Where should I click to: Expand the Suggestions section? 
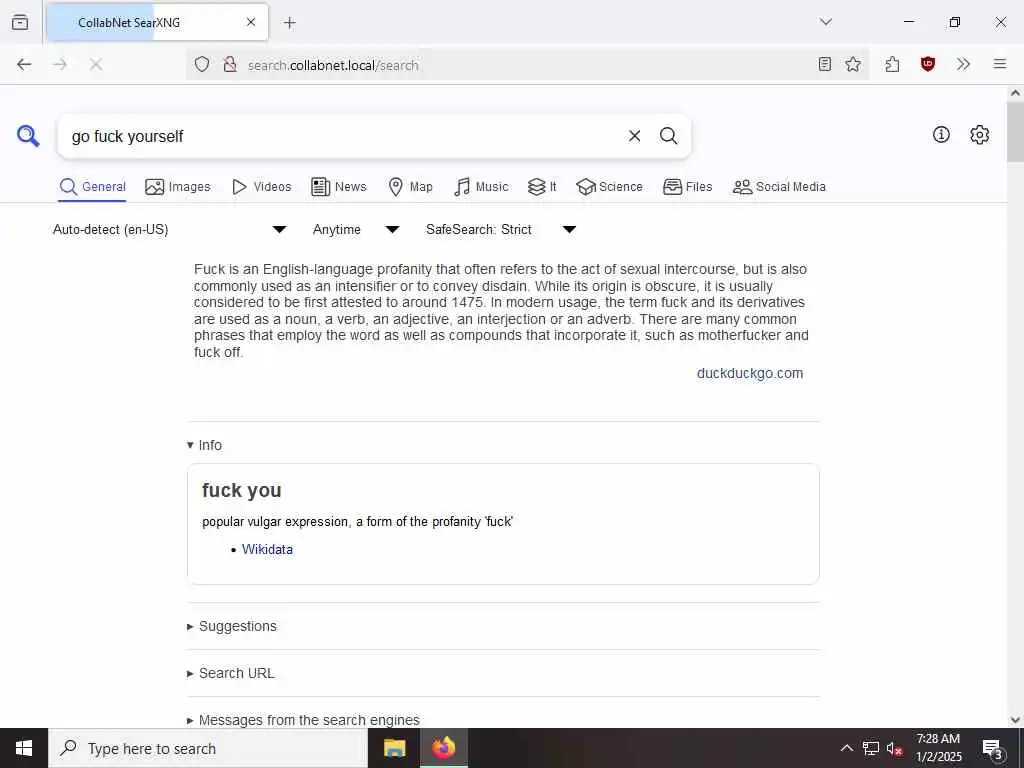click(232, 626)
